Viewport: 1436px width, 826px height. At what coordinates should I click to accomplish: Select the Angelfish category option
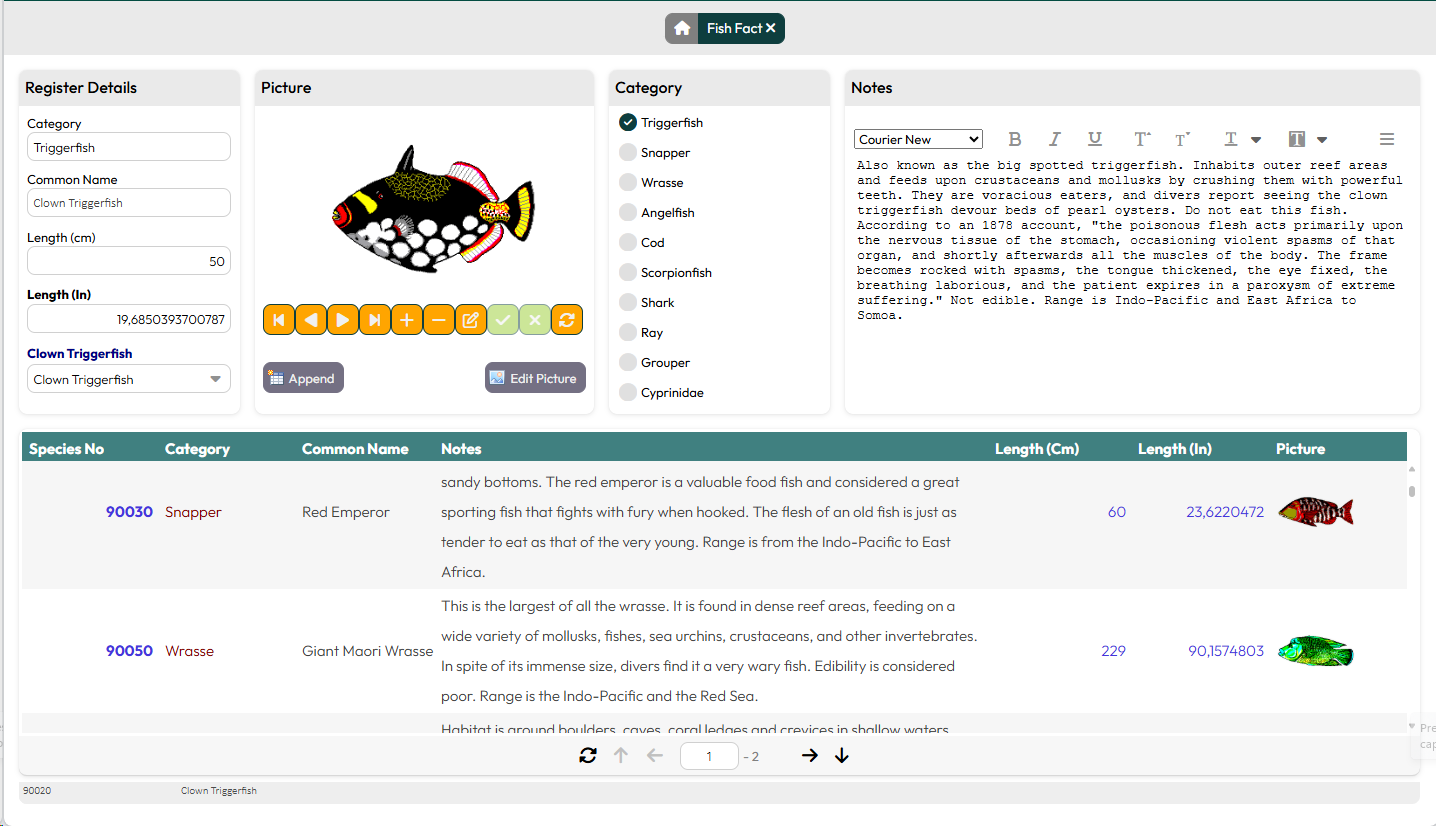tap(628, 213)
